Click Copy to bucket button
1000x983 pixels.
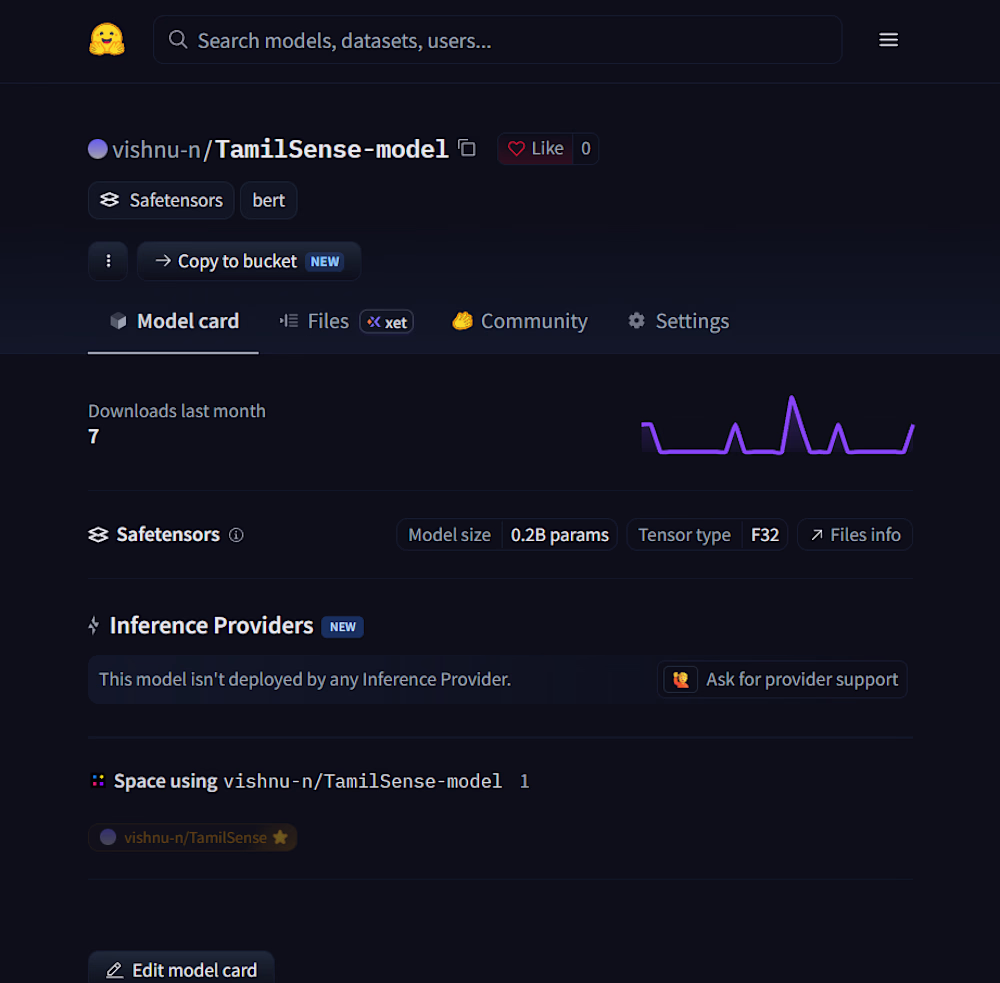pyautogui.click(x=249, y=261)
